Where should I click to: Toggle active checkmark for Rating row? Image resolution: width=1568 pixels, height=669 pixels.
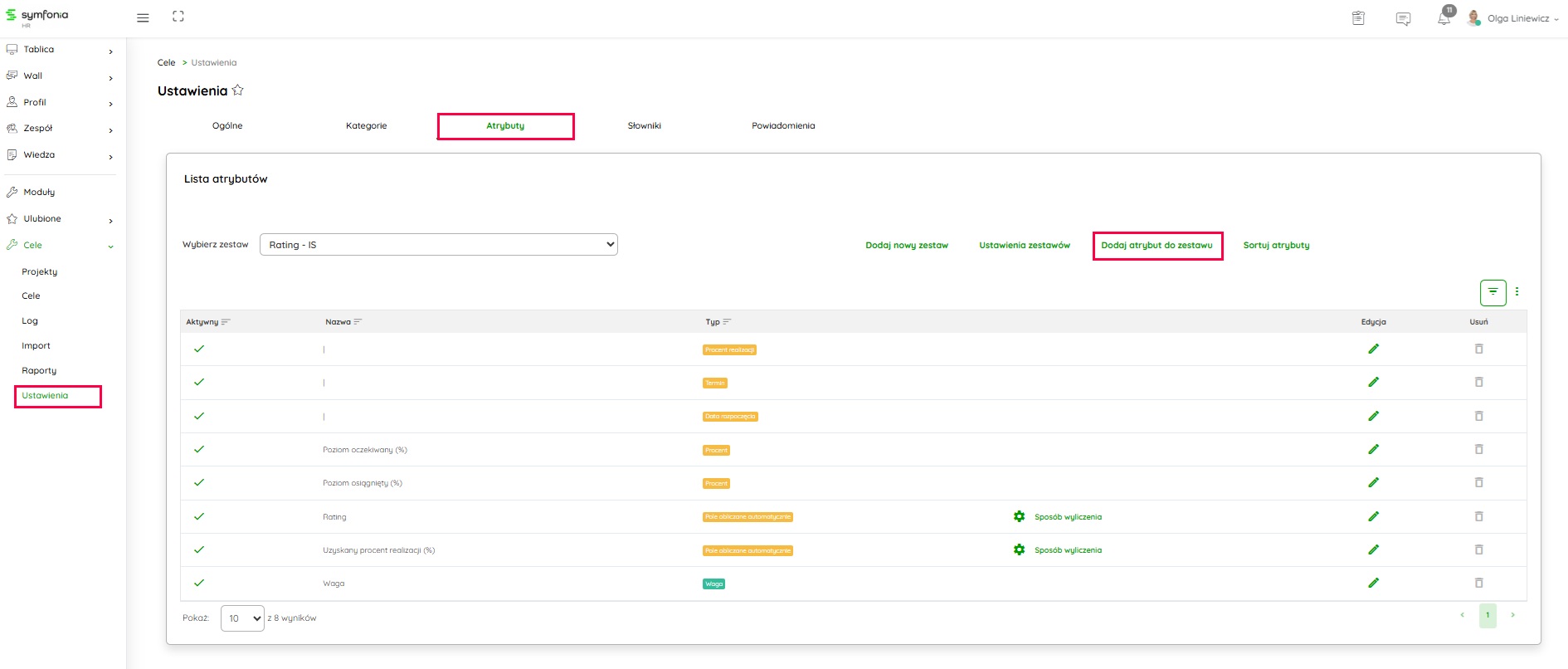click(199, 516)
